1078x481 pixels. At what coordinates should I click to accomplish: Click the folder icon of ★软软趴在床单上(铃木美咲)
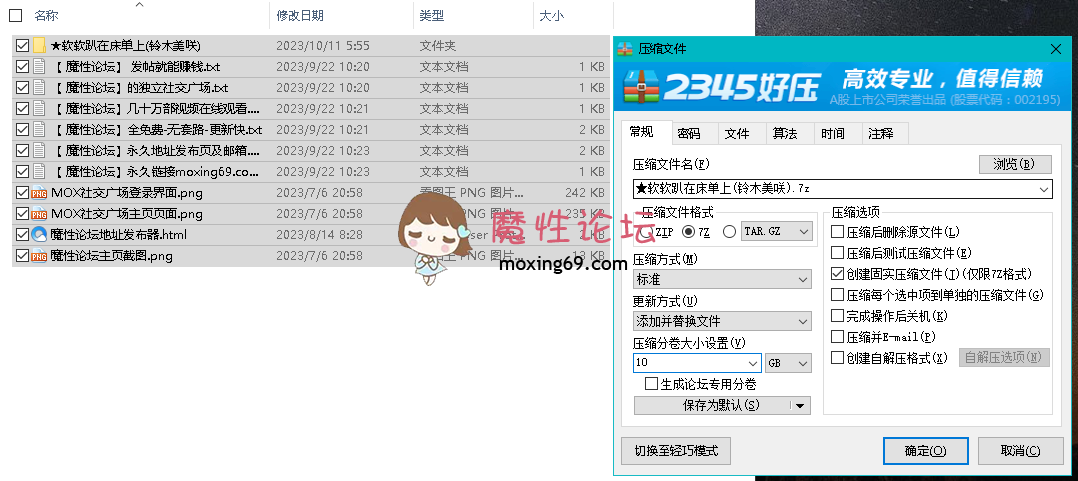[39, 46]
